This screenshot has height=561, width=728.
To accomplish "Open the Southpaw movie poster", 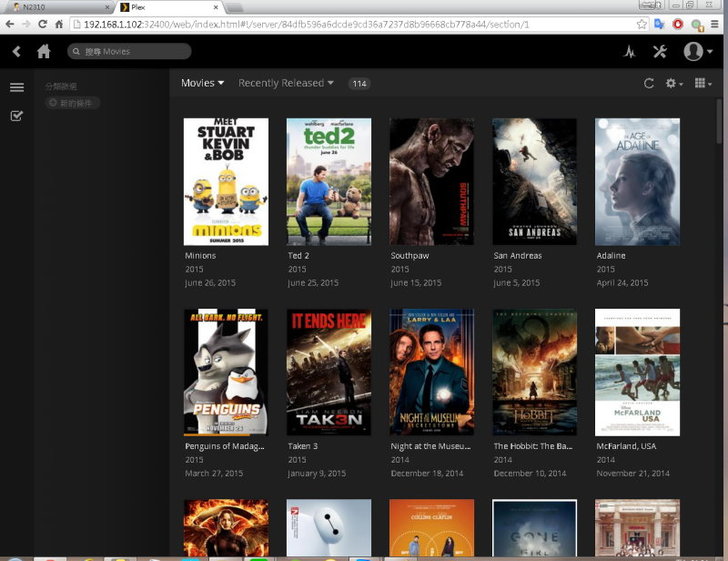I will coord(431,181).
